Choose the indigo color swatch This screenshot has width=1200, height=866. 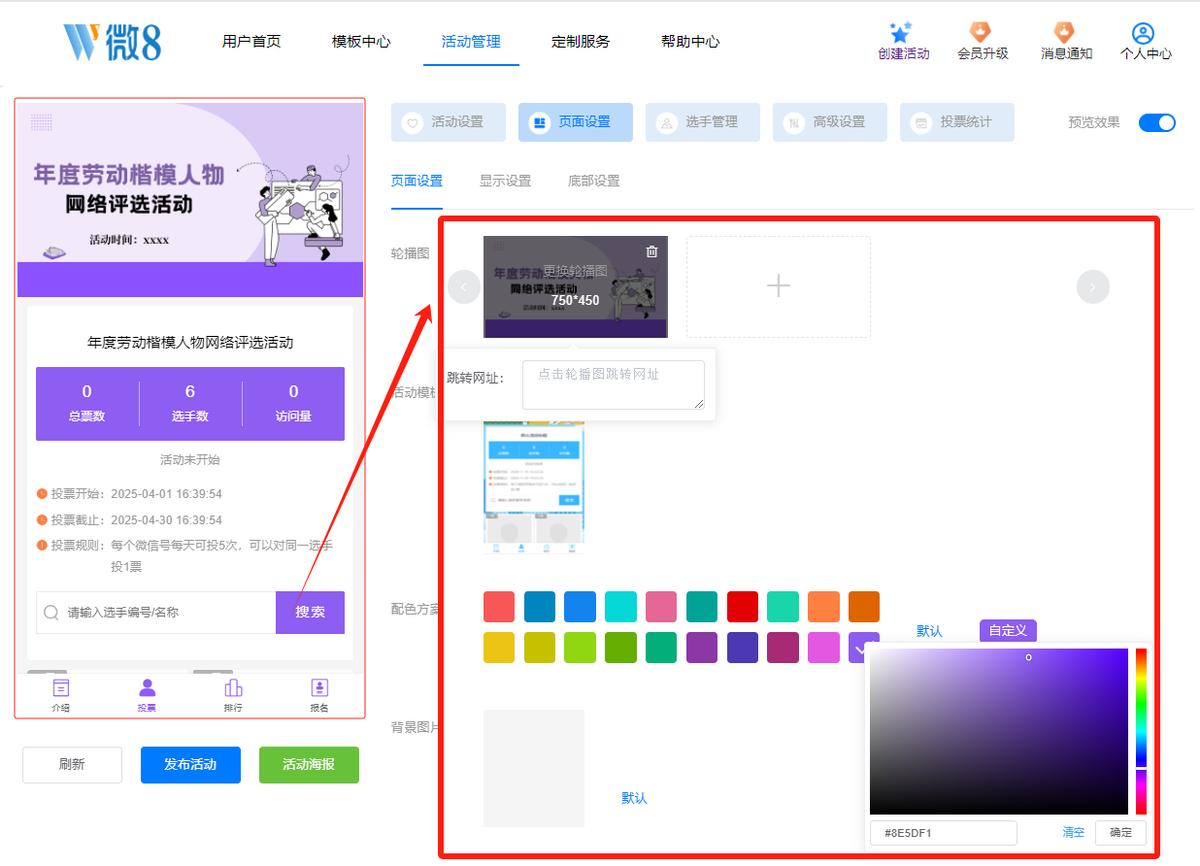coord(742,647)
